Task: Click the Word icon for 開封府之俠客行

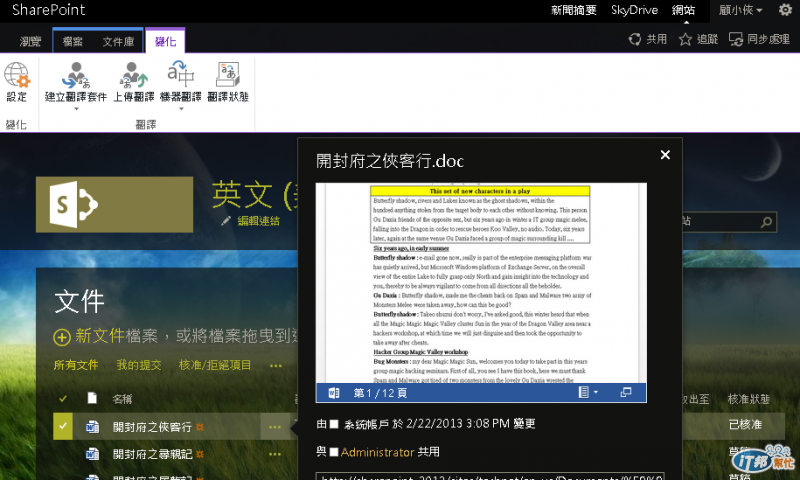Action: (x=92, y=426)
